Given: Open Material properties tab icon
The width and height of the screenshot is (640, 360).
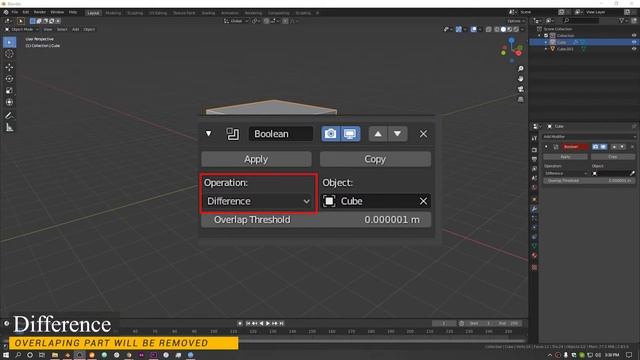Looking at the screenshot, I should (534, 256).
